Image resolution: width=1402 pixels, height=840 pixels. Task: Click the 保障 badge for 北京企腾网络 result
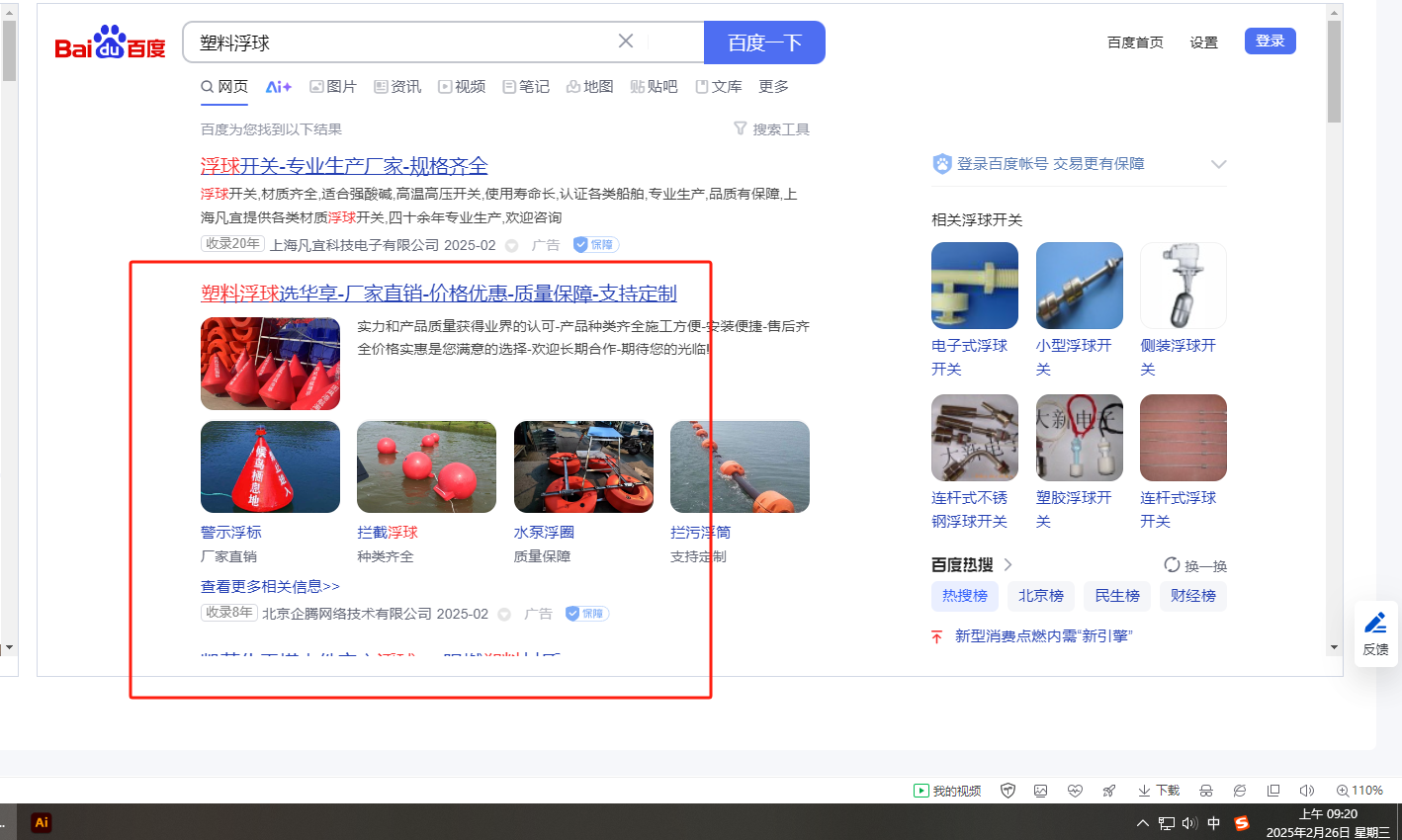[x=587, y=614]
